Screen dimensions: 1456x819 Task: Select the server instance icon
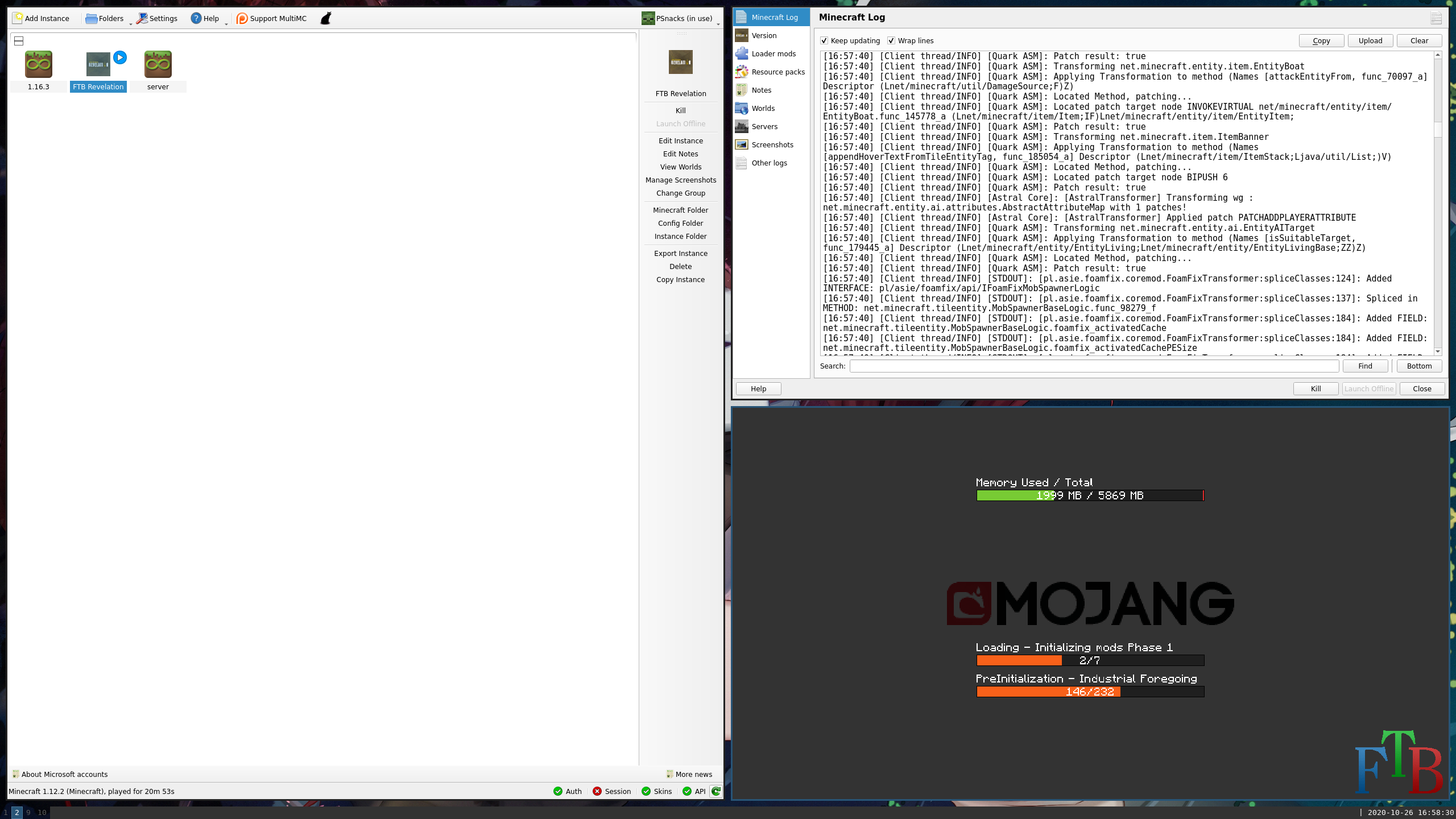click(x=158, y=65)
